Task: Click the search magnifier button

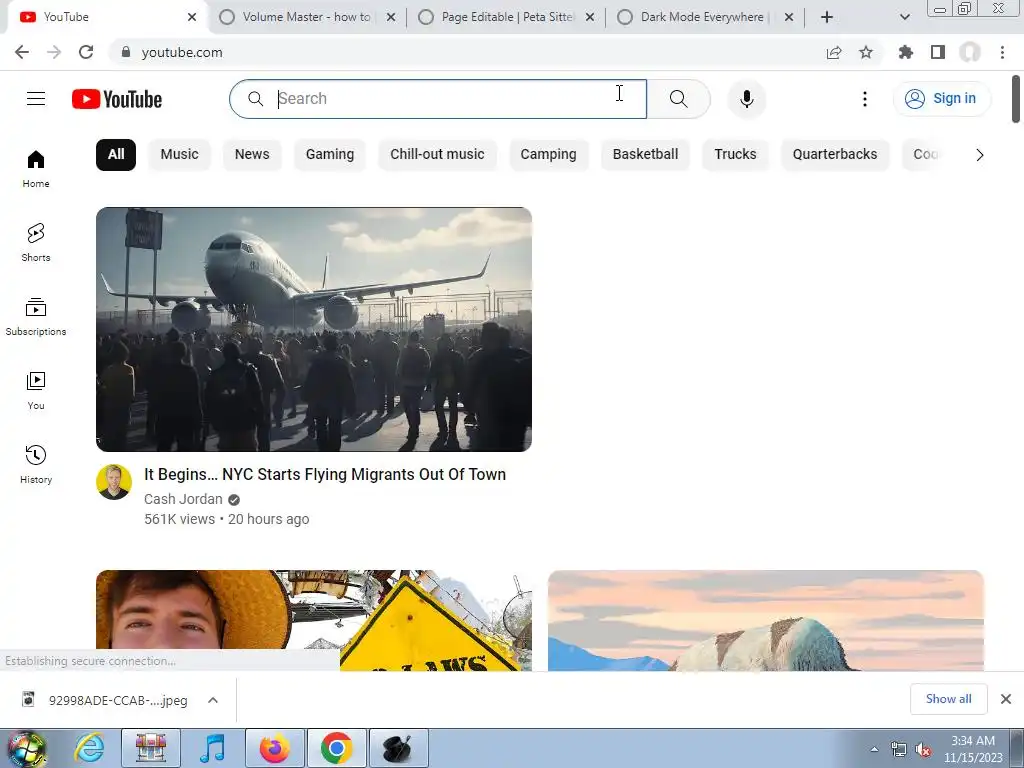Action: click(x=679, y=99)
